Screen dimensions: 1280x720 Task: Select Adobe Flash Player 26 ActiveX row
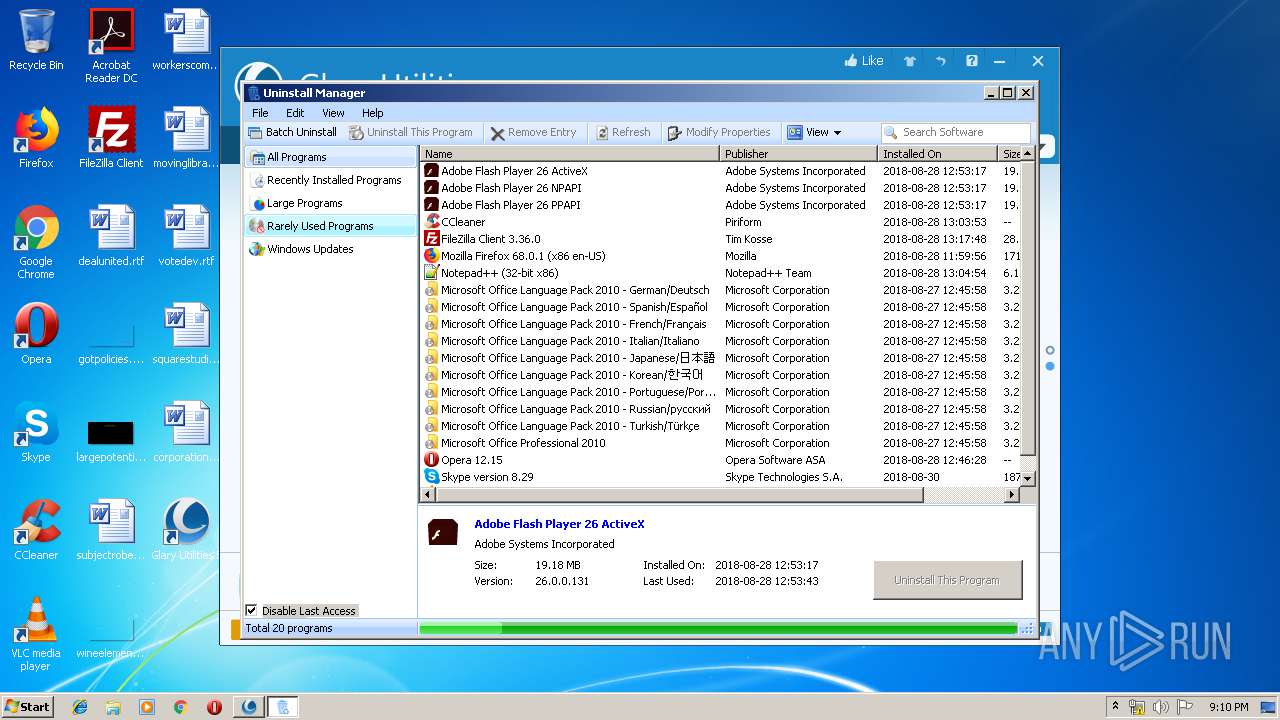pyautogui.click(x=720, y=171)
